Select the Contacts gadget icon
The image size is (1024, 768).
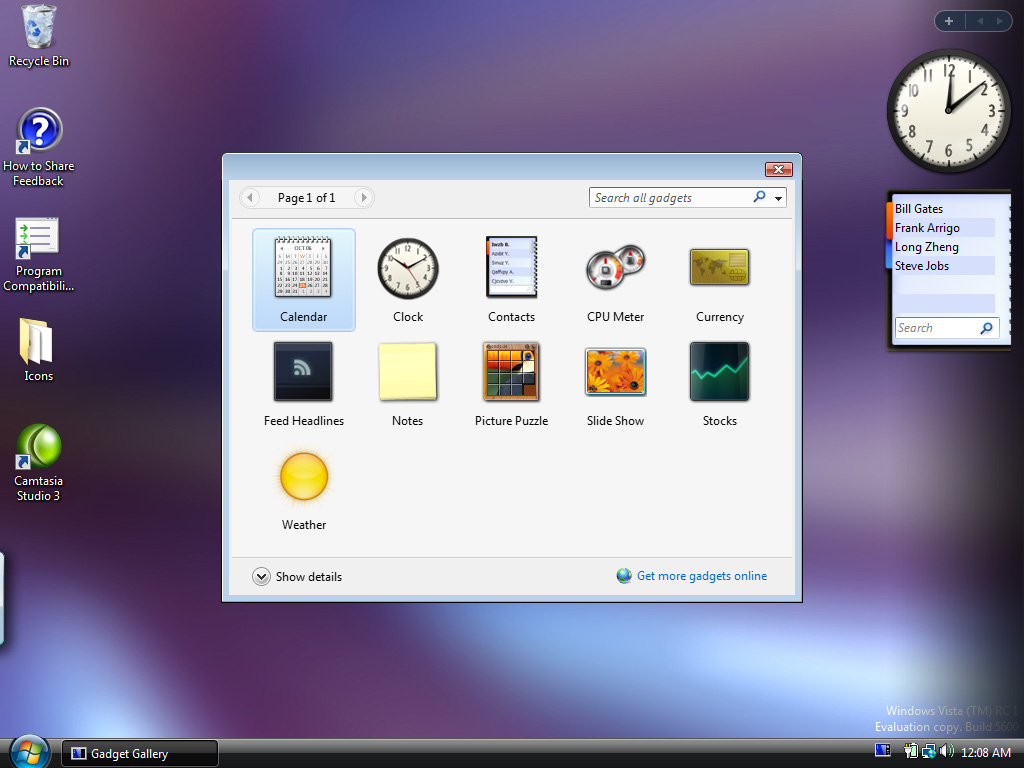[511, 268]
